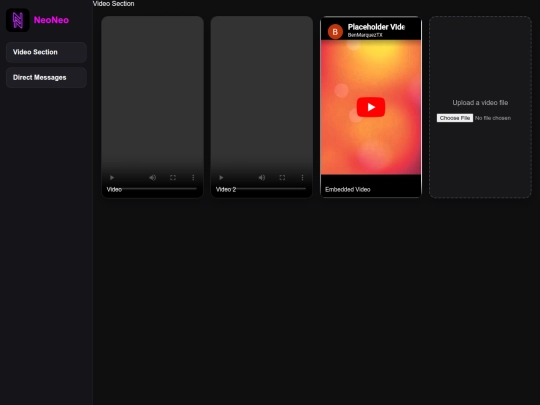Viewport: 540px width, 405px height.
Task: Play the embedded YouTube video
Action: click(371, 107)
